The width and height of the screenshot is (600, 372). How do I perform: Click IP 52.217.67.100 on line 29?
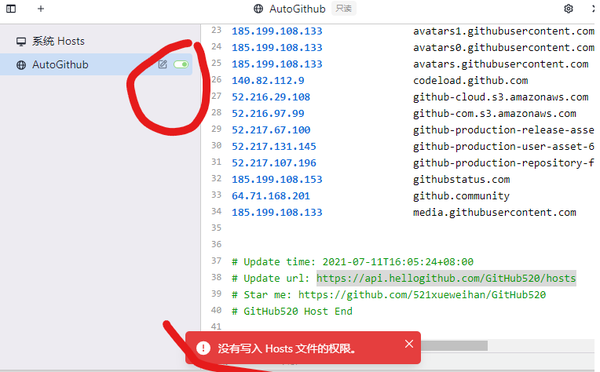click(x=271, y=130)
